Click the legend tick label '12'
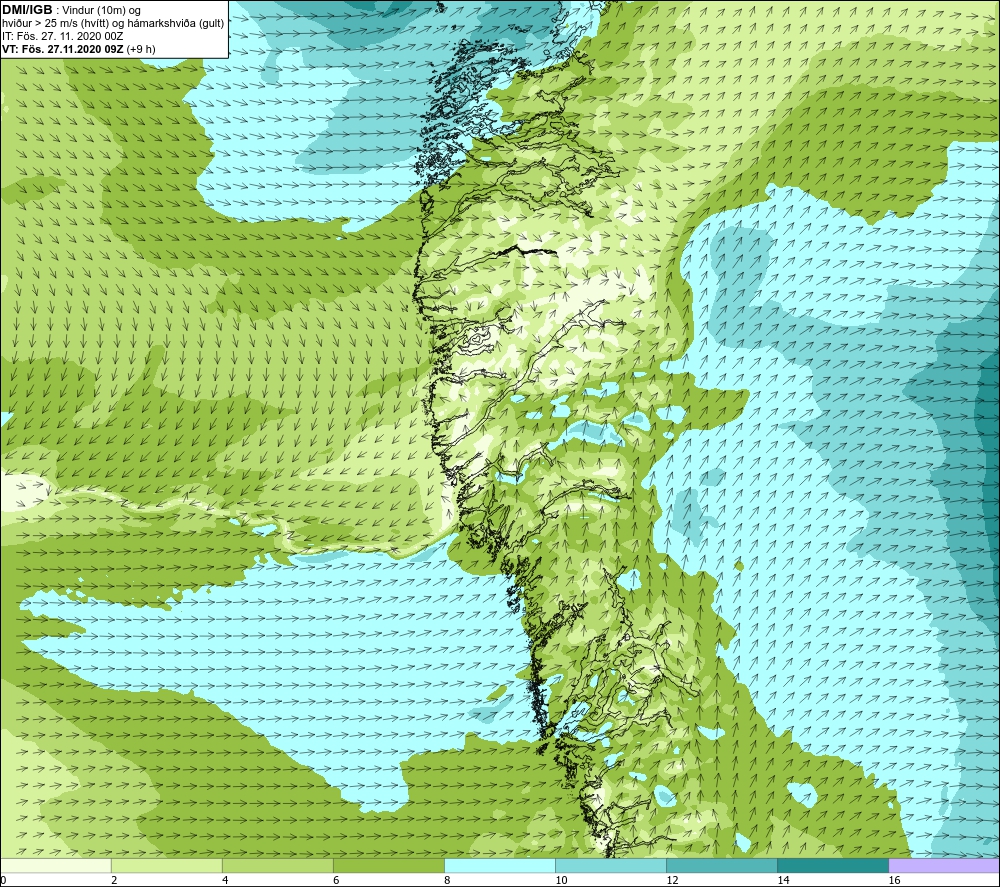 point(672,880)
